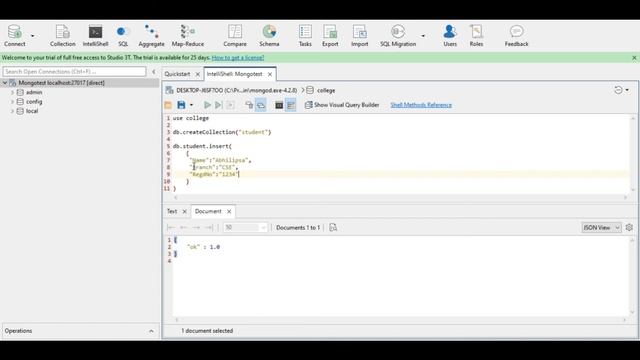Run the entire script with play button
The image size is (640, 360).
(207, 105)
